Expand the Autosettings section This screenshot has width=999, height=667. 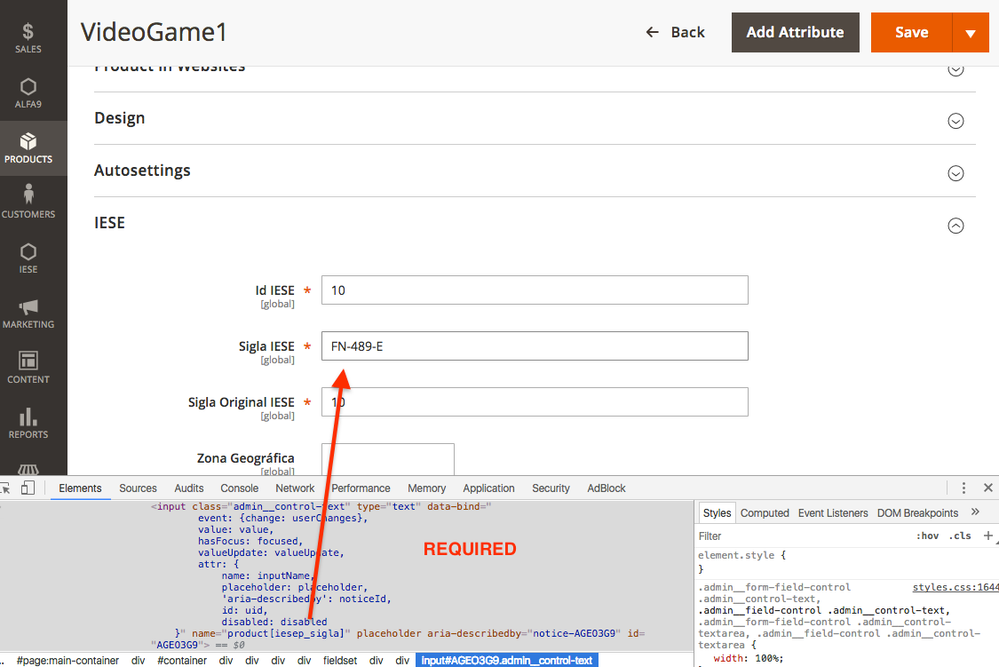pos(955,173)
